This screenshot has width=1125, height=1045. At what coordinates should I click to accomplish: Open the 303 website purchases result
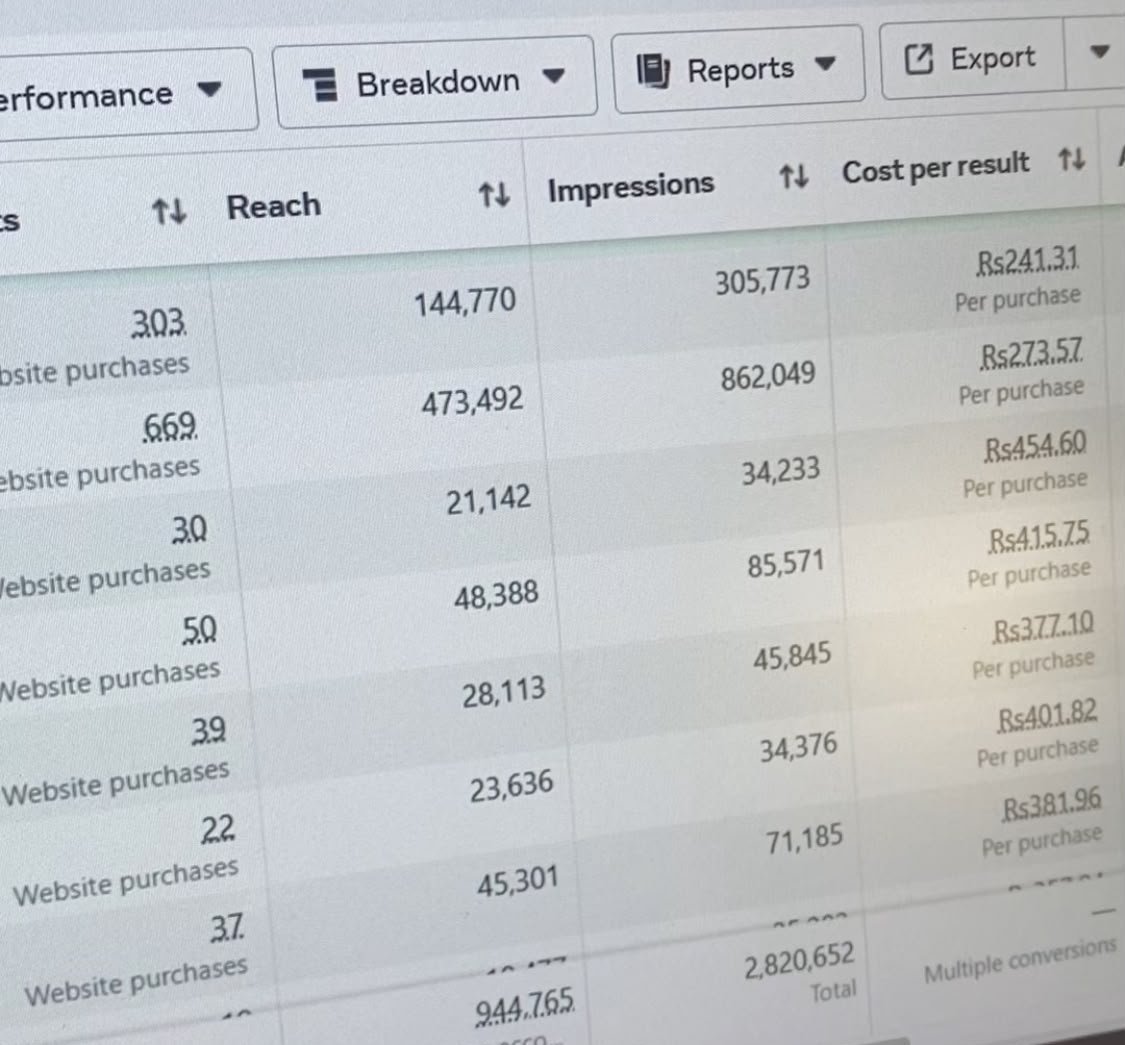[x=159, y=323]
